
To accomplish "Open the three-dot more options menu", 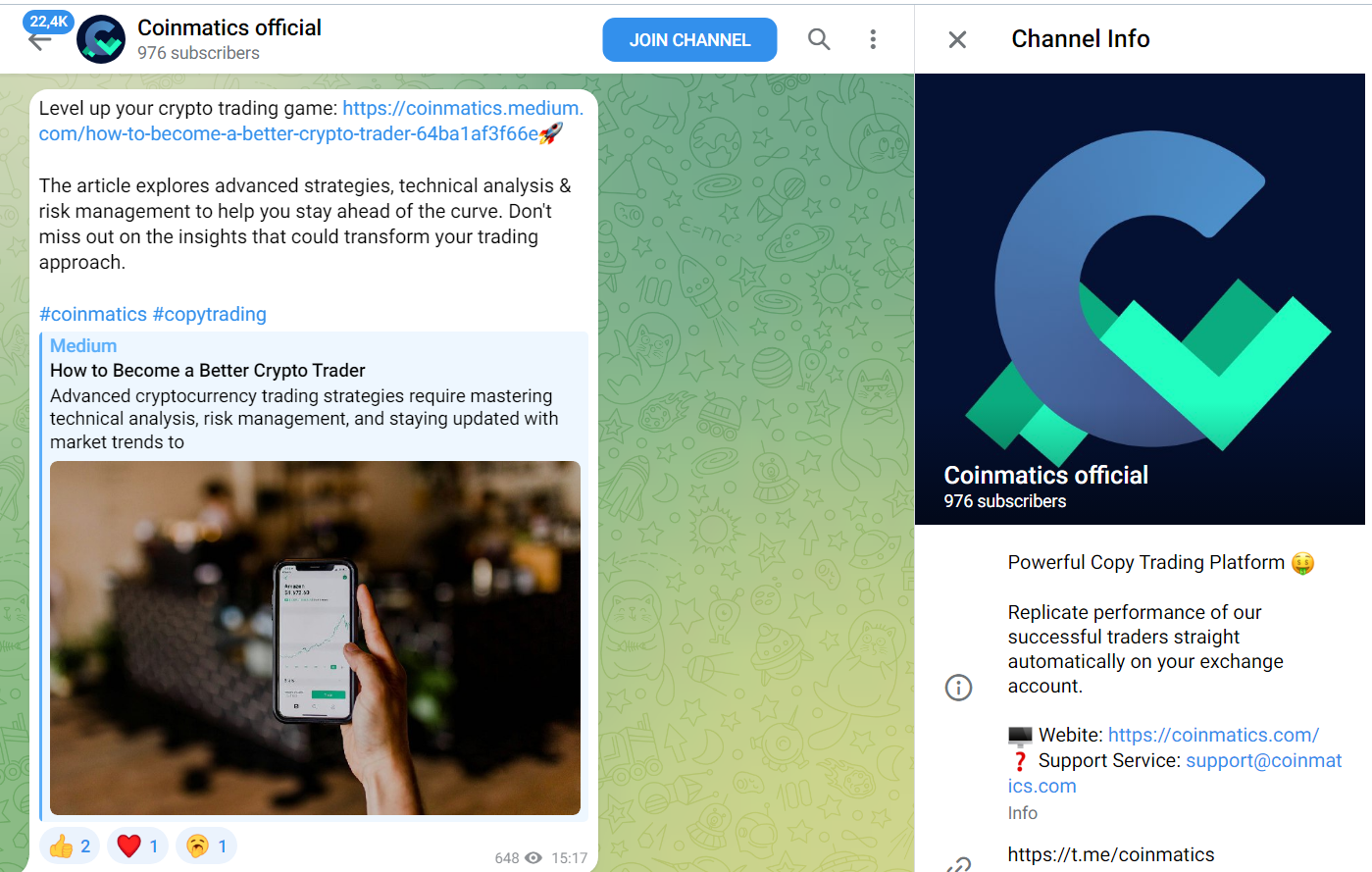I will (873, 39).
